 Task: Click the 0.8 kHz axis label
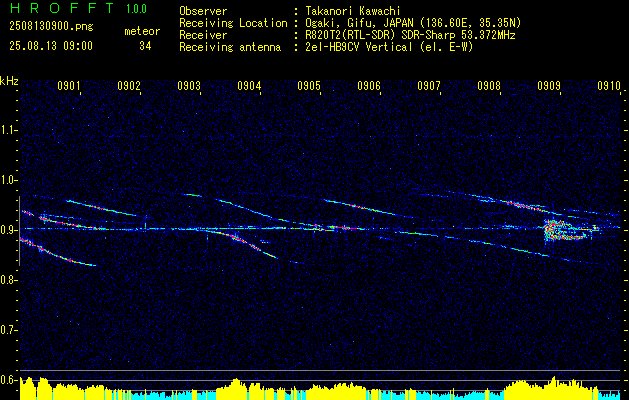(7, 280)
